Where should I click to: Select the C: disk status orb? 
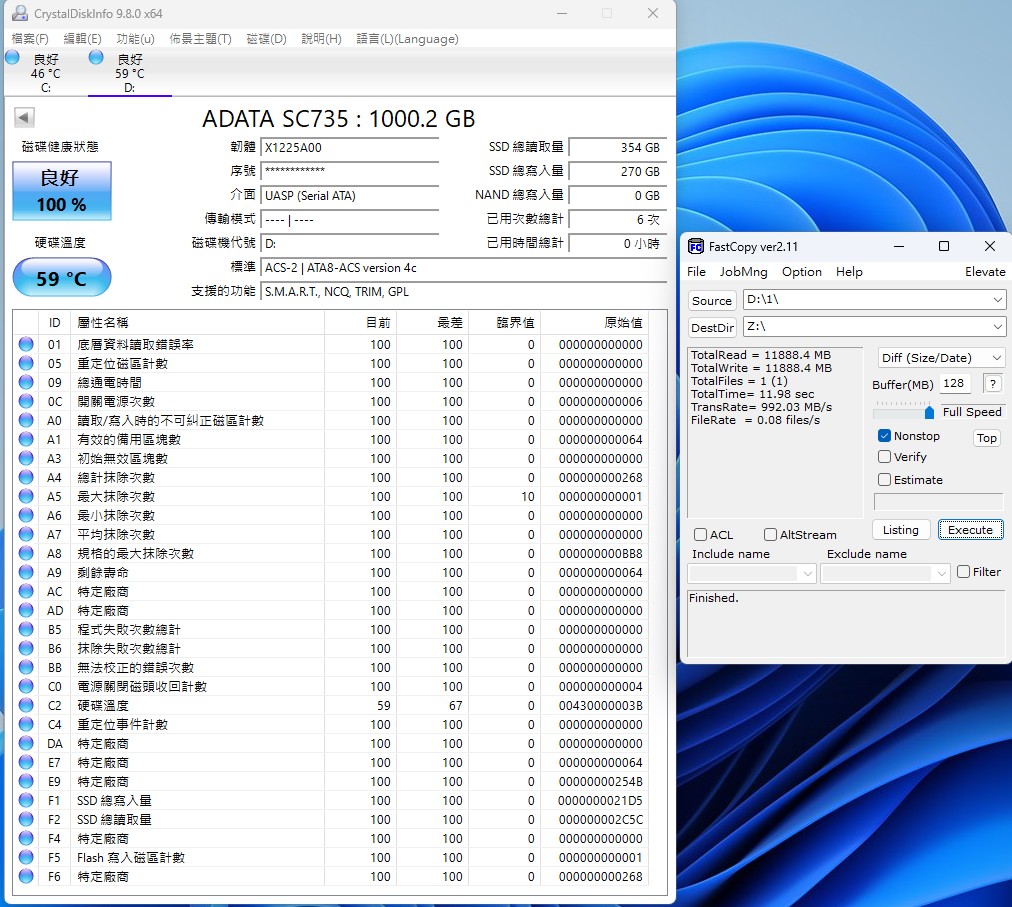pos(12,57)
